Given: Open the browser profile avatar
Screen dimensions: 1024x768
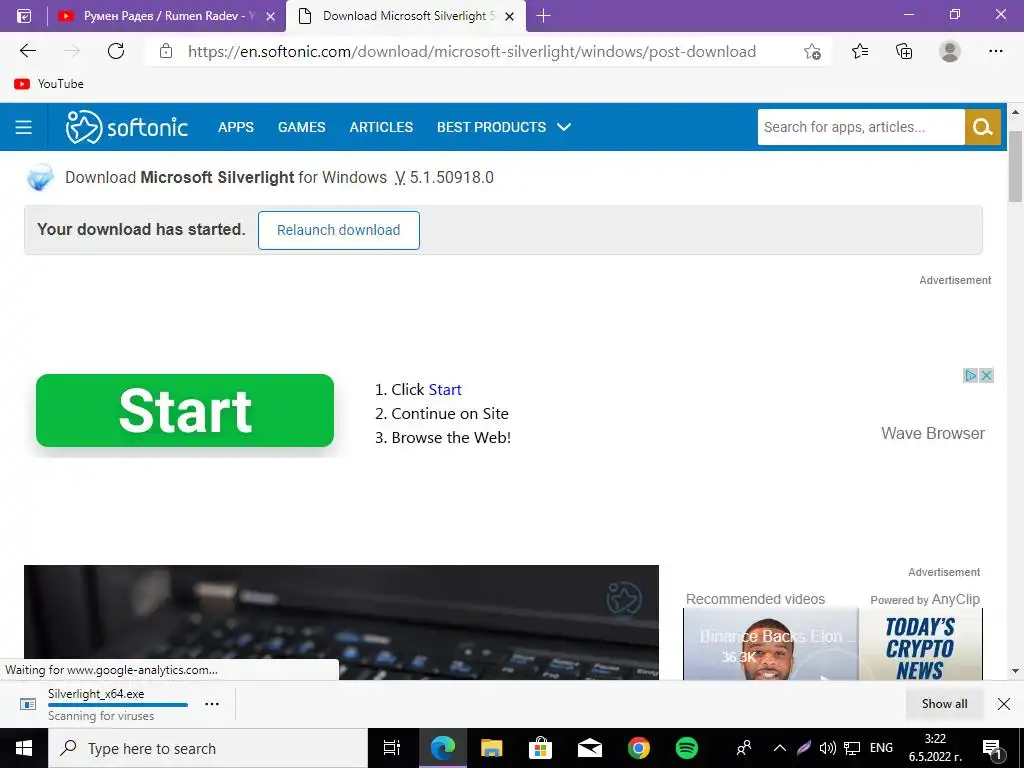Looking at the screenshot, I should pyautogui.click(x=950, y=51).
